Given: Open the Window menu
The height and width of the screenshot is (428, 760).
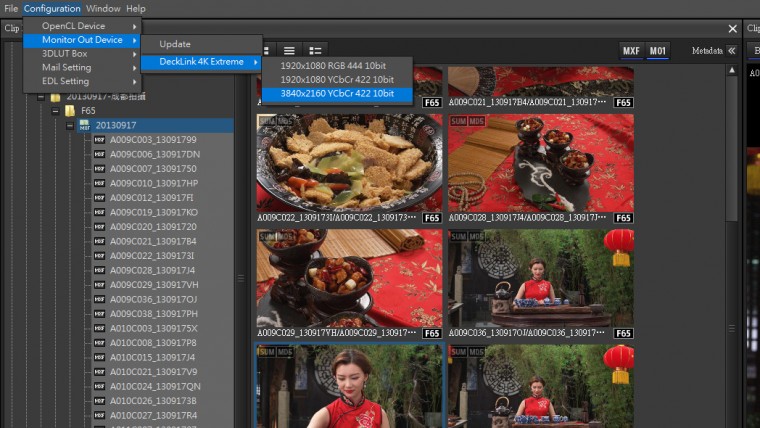Looking at the screenshot, I should (103, 8).
